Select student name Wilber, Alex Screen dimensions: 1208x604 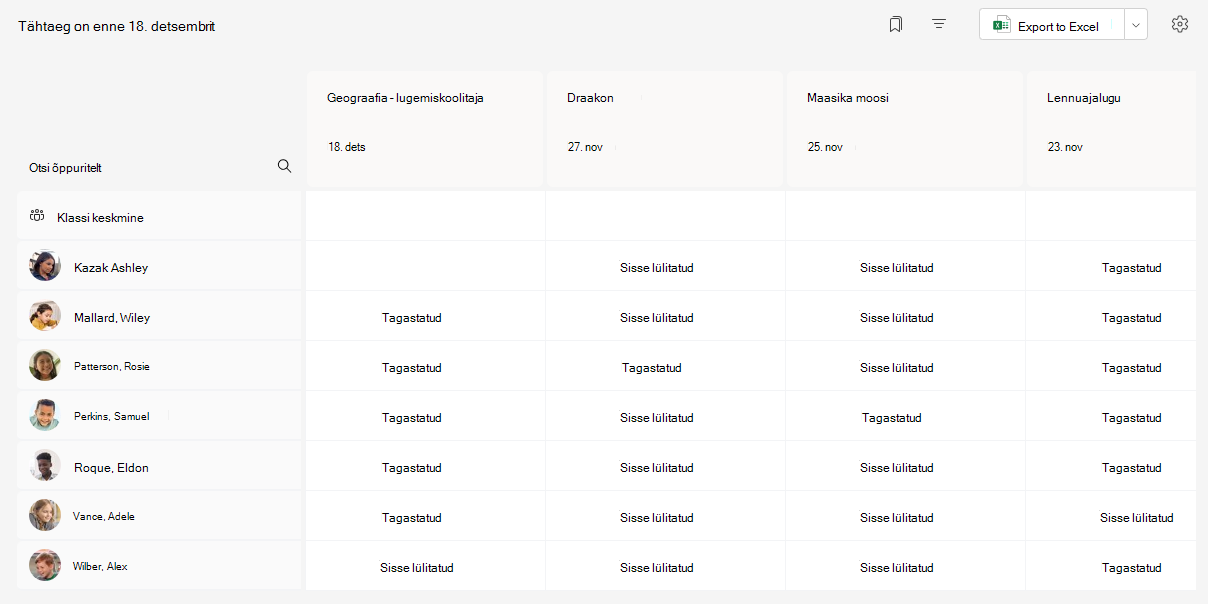(100, 566)
